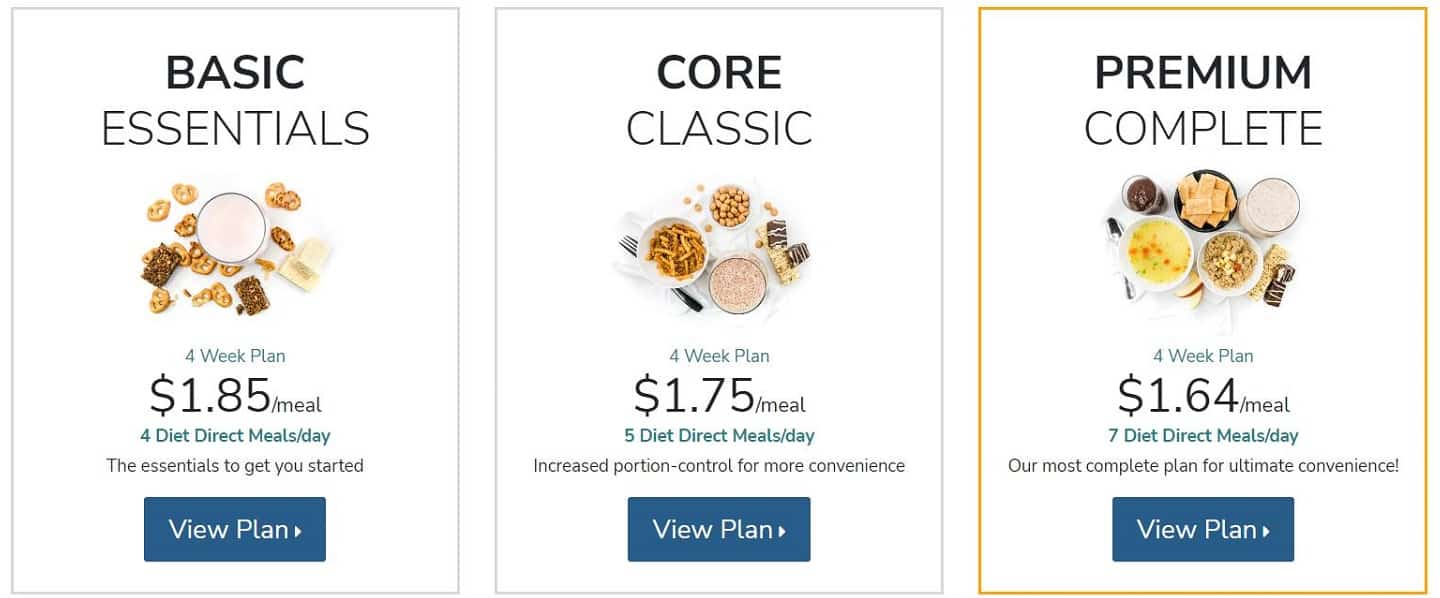Select the CORE CLASSIC plan heading
Viewport: 1440px width, 598px height.
coord(719,101)
